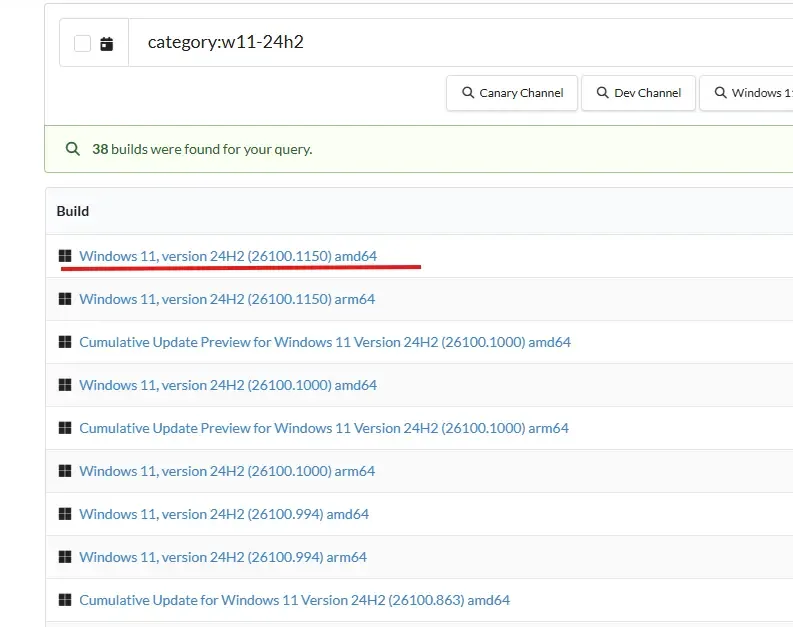Open Windows 11 24H2 (26100.994) arm64 build

[x=223, y=557]
